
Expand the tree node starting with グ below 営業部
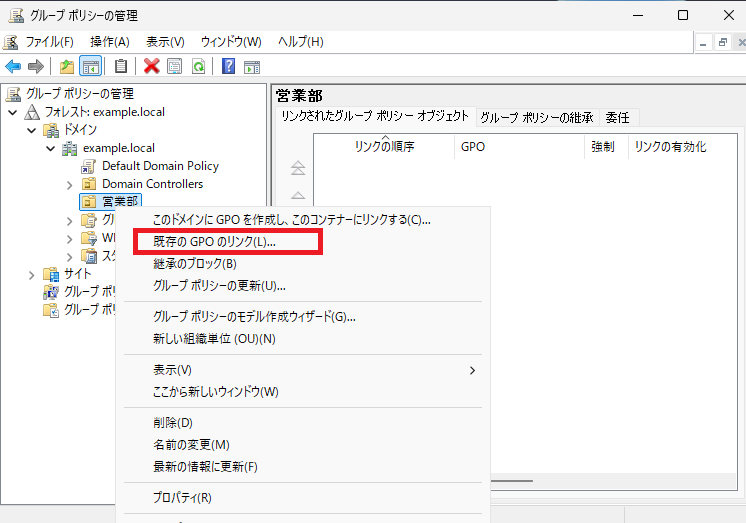70,221
